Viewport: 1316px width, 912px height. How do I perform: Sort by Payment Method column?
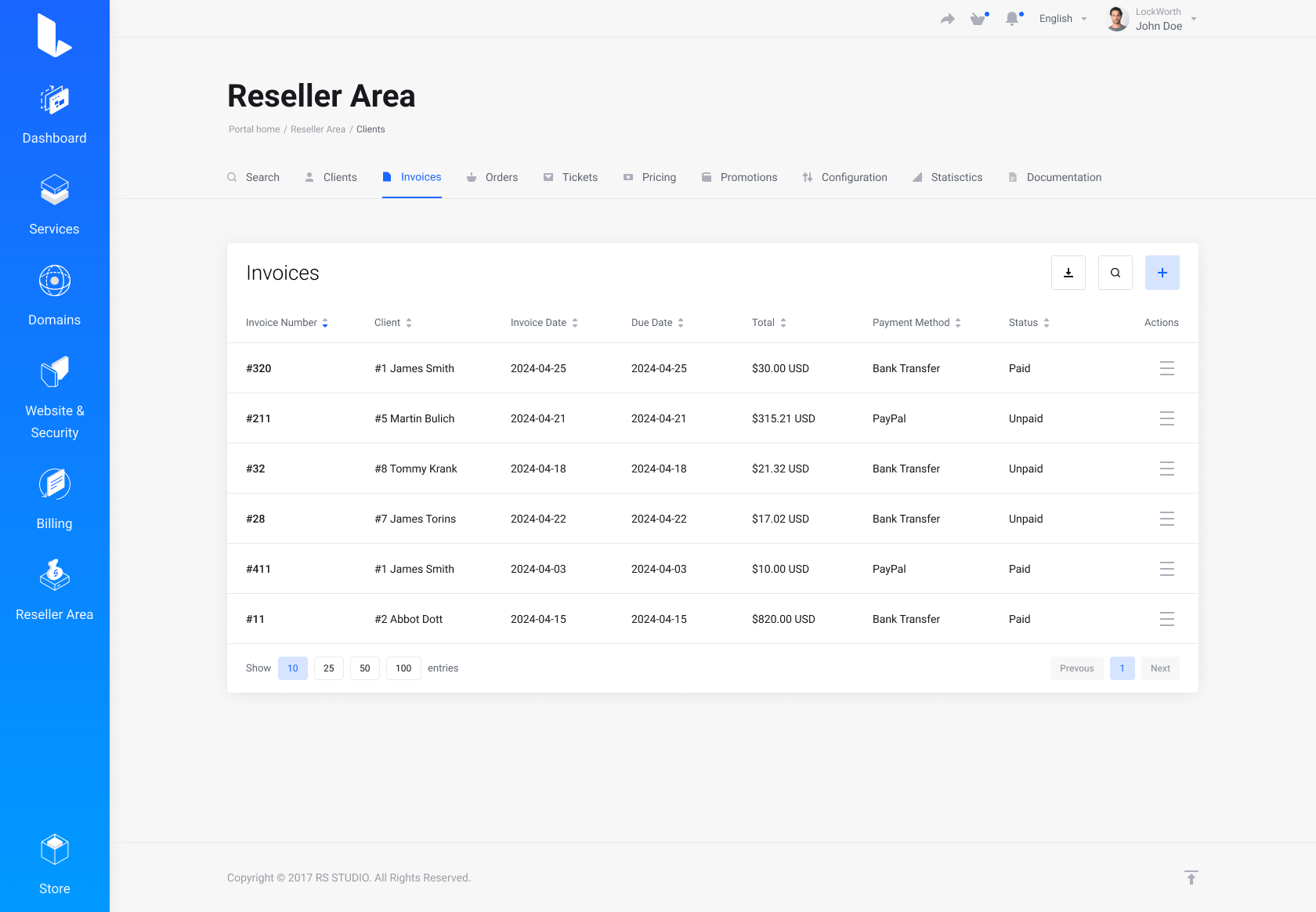click(x=916, y=323)
